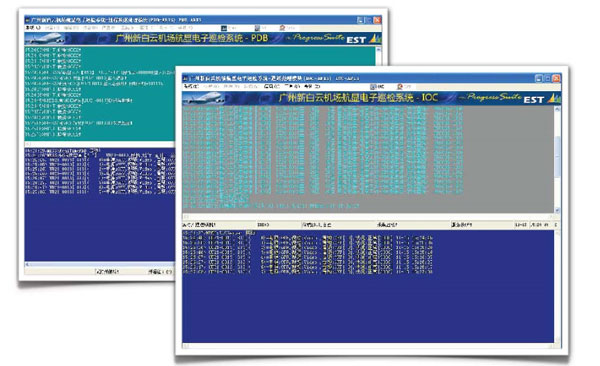This screenshot has width=600, height=366.
Task: Click the up arrow of PDB upper pane scrollbar
Action: click(378, 49)
